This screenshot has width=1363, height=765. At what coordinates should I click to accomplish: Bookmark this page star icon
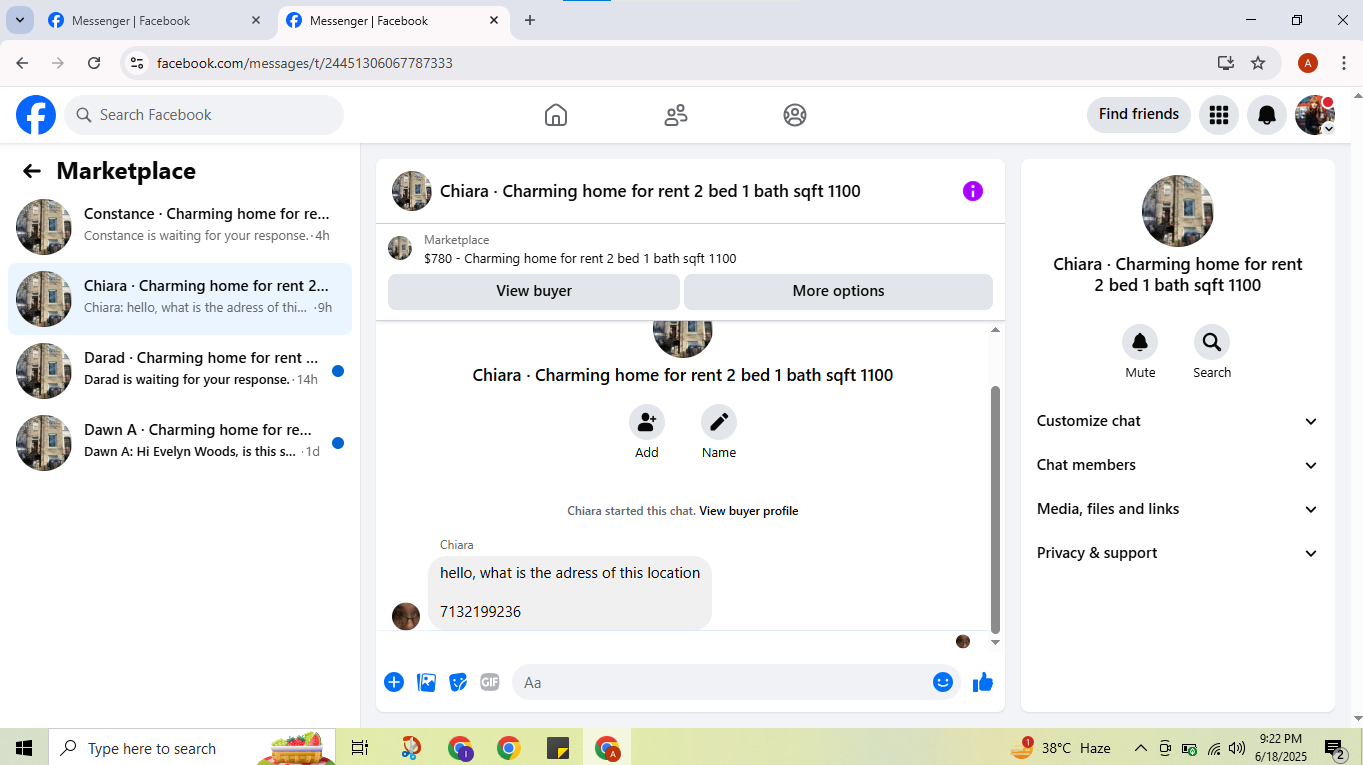pos(1258,63)
